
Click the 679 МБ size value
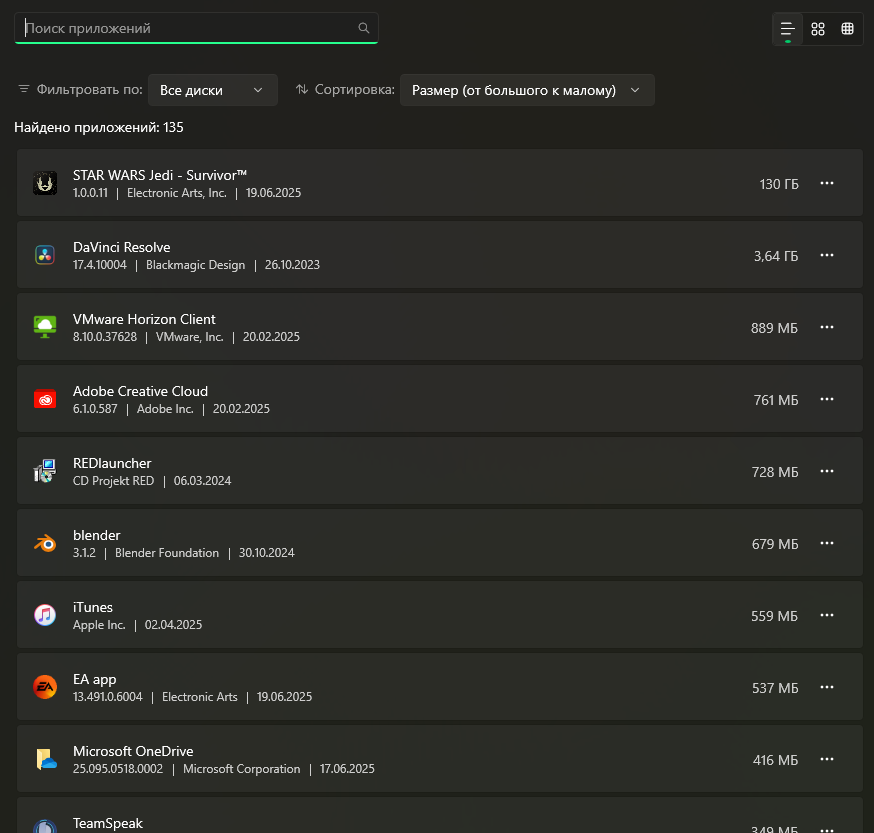[775, 544]
